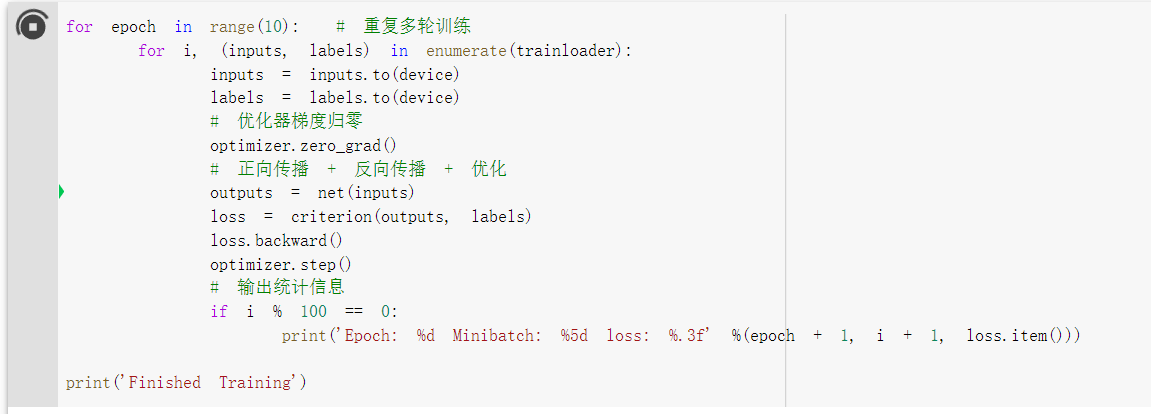Click the green current-line arrow marker

pos(61,192)
